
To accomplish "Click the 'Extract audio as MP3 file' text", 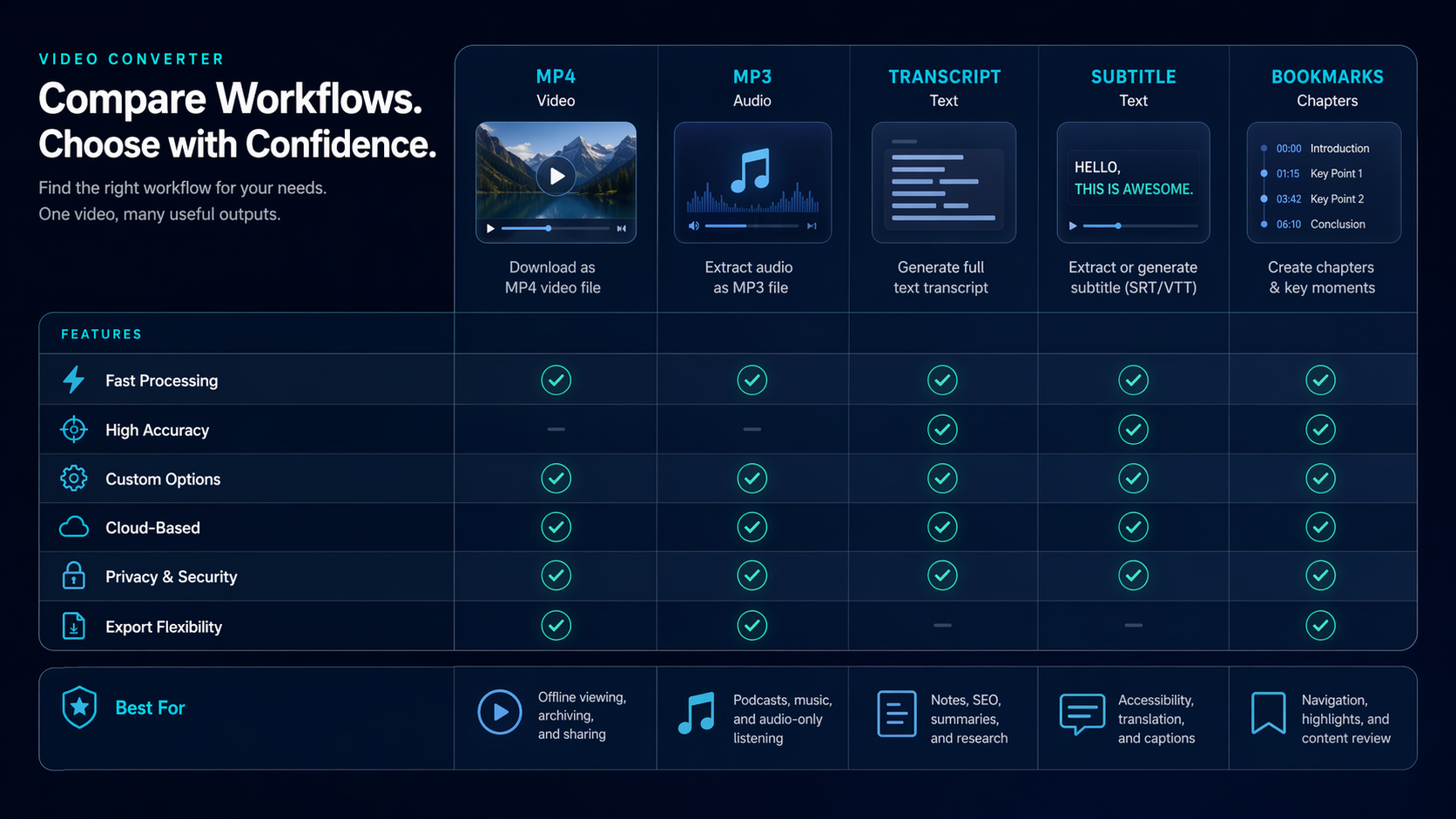I will click(750, 278).
